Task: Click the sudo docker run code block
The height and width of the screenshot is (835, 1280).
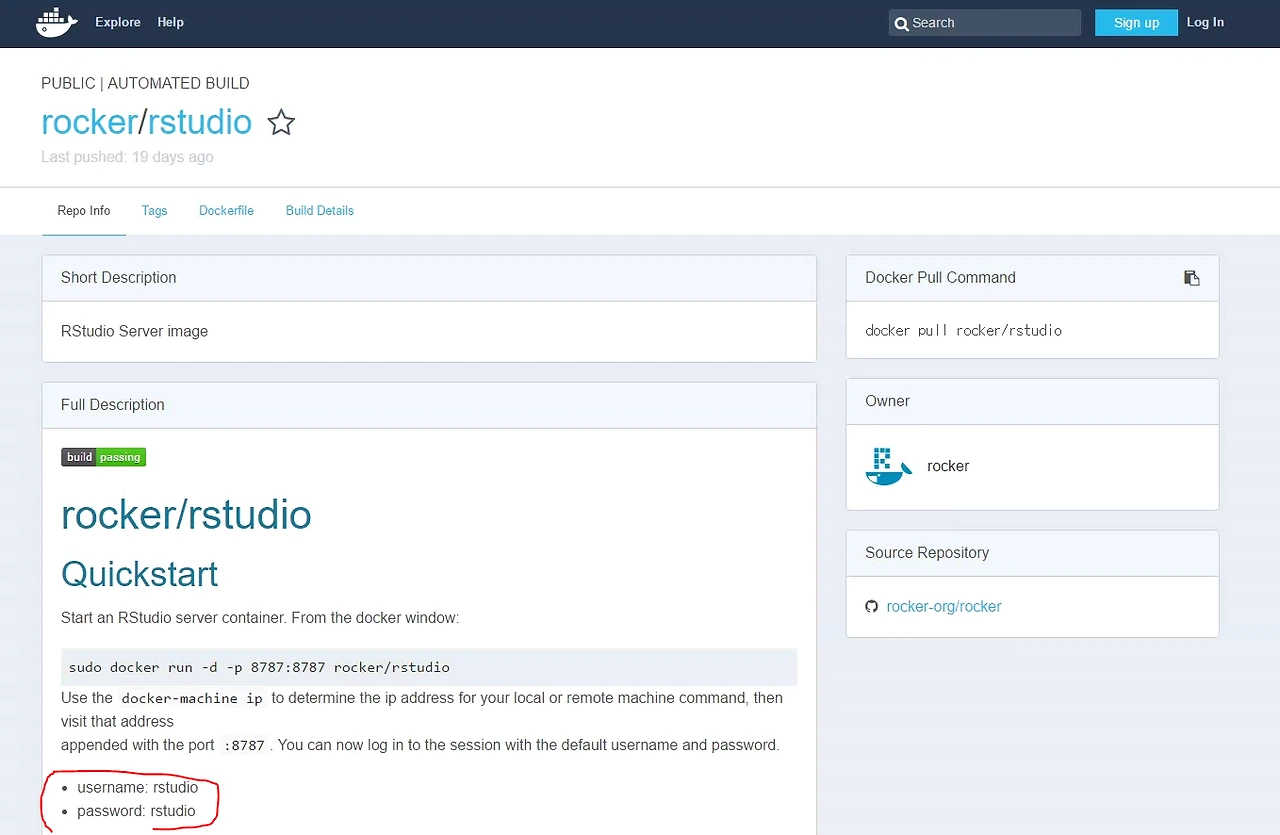Action: point(429,667)
